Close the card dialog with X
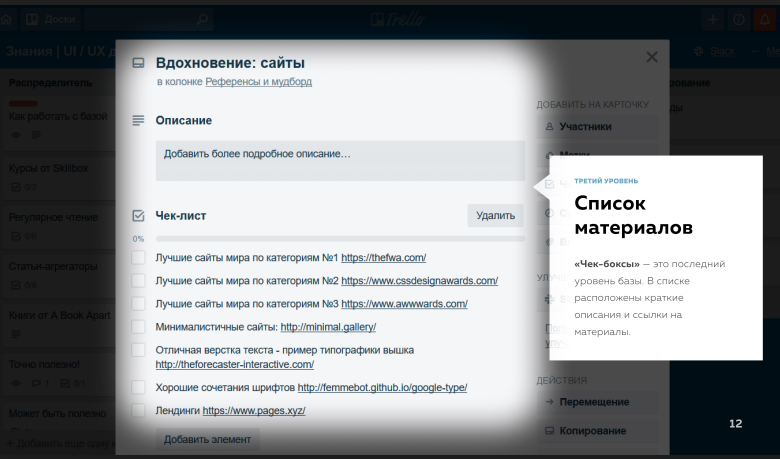 coord(652,57)
